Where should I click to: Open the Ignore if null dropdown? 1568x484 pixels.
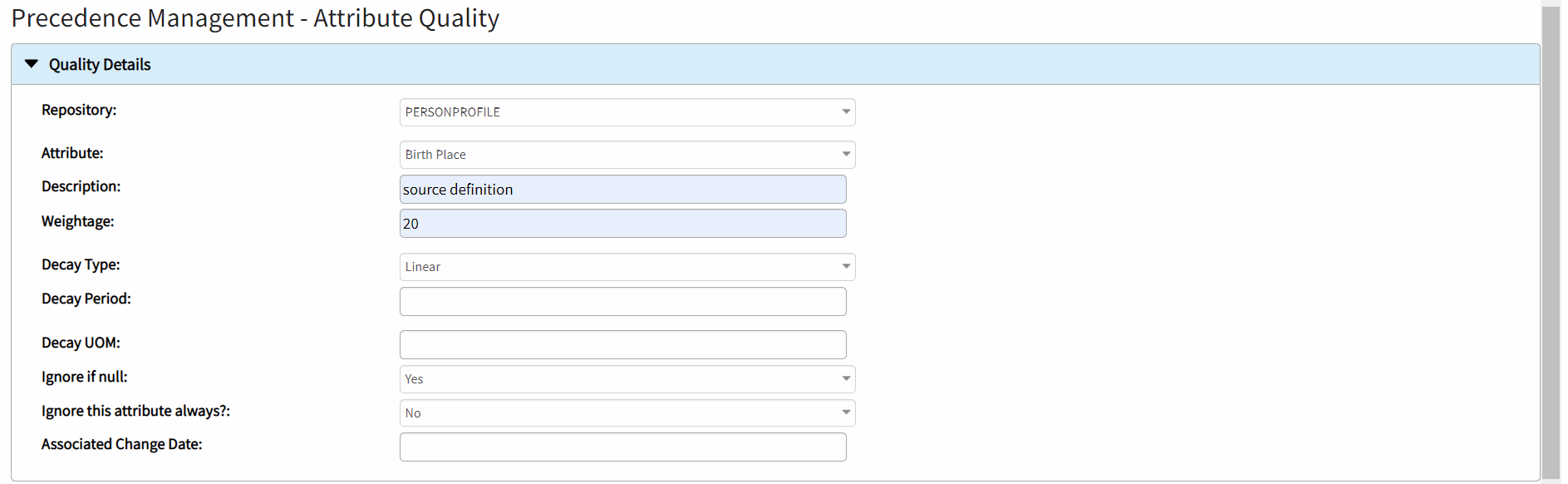coord(619,379)
